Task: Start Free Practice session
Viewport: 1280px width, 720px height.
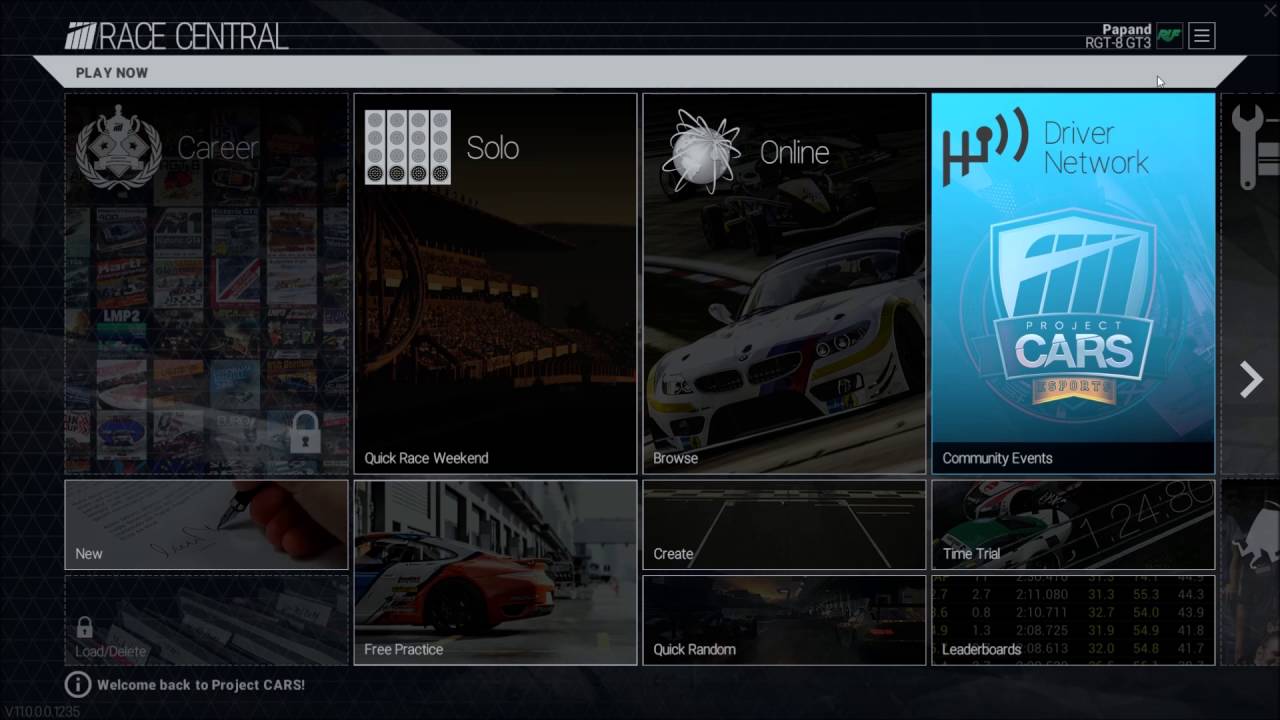Action: click(x=495, y=573)
